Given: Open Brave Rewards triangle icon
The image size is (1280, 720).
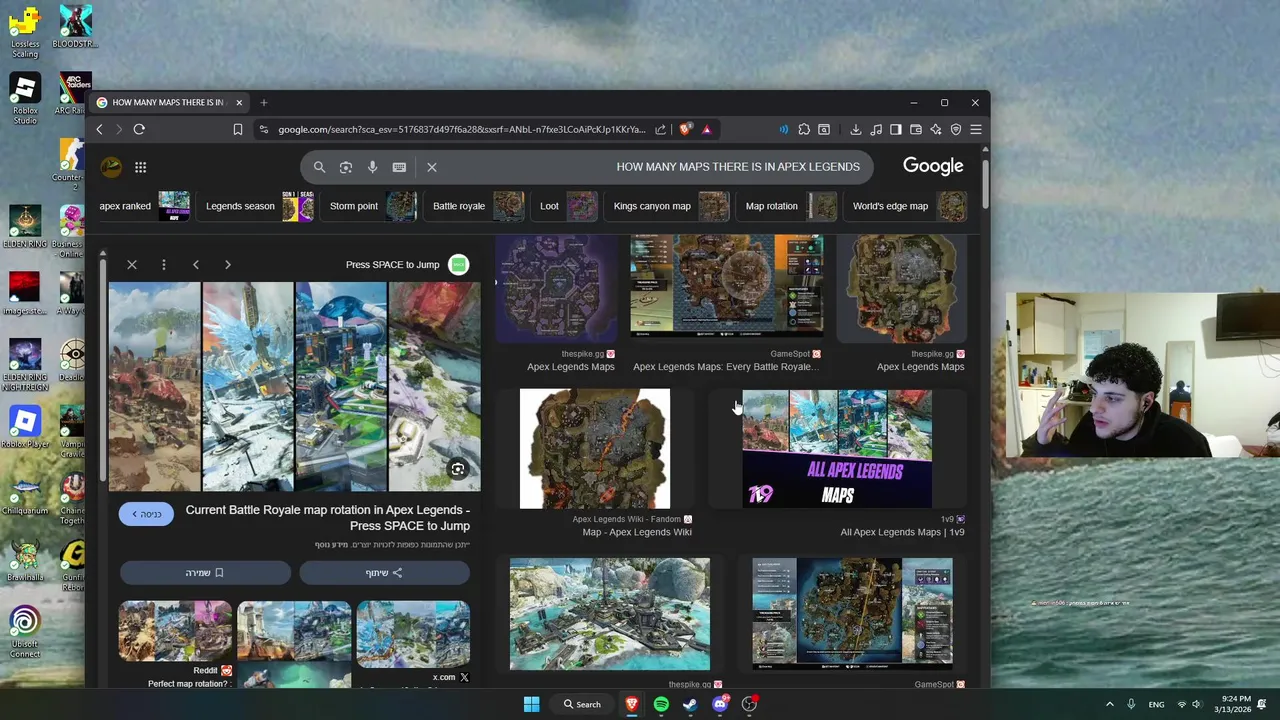Looking at the screenshot, I should tap(706, 129).
